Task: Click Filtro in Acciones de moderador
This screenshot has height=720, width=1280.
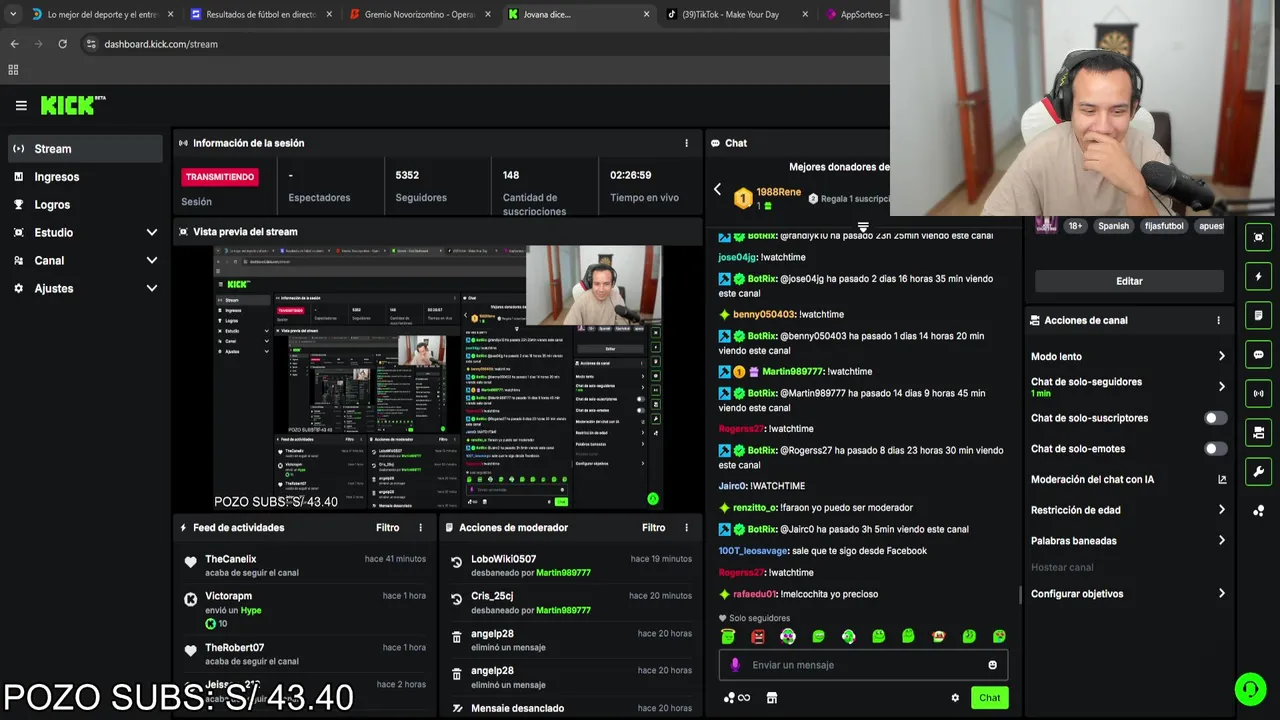Action: point(654,528)
